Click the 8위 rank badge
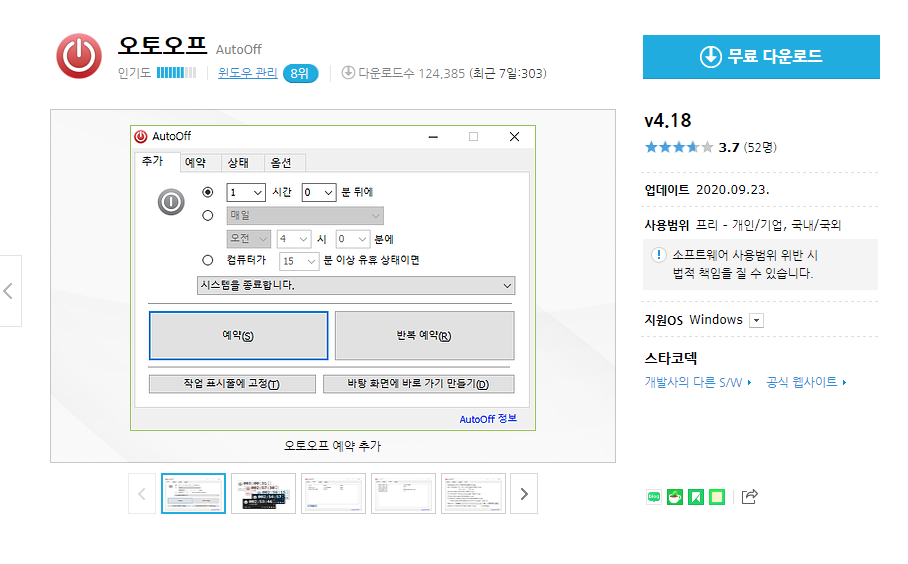Screen dimensions: 908x564 coord(300,74)
